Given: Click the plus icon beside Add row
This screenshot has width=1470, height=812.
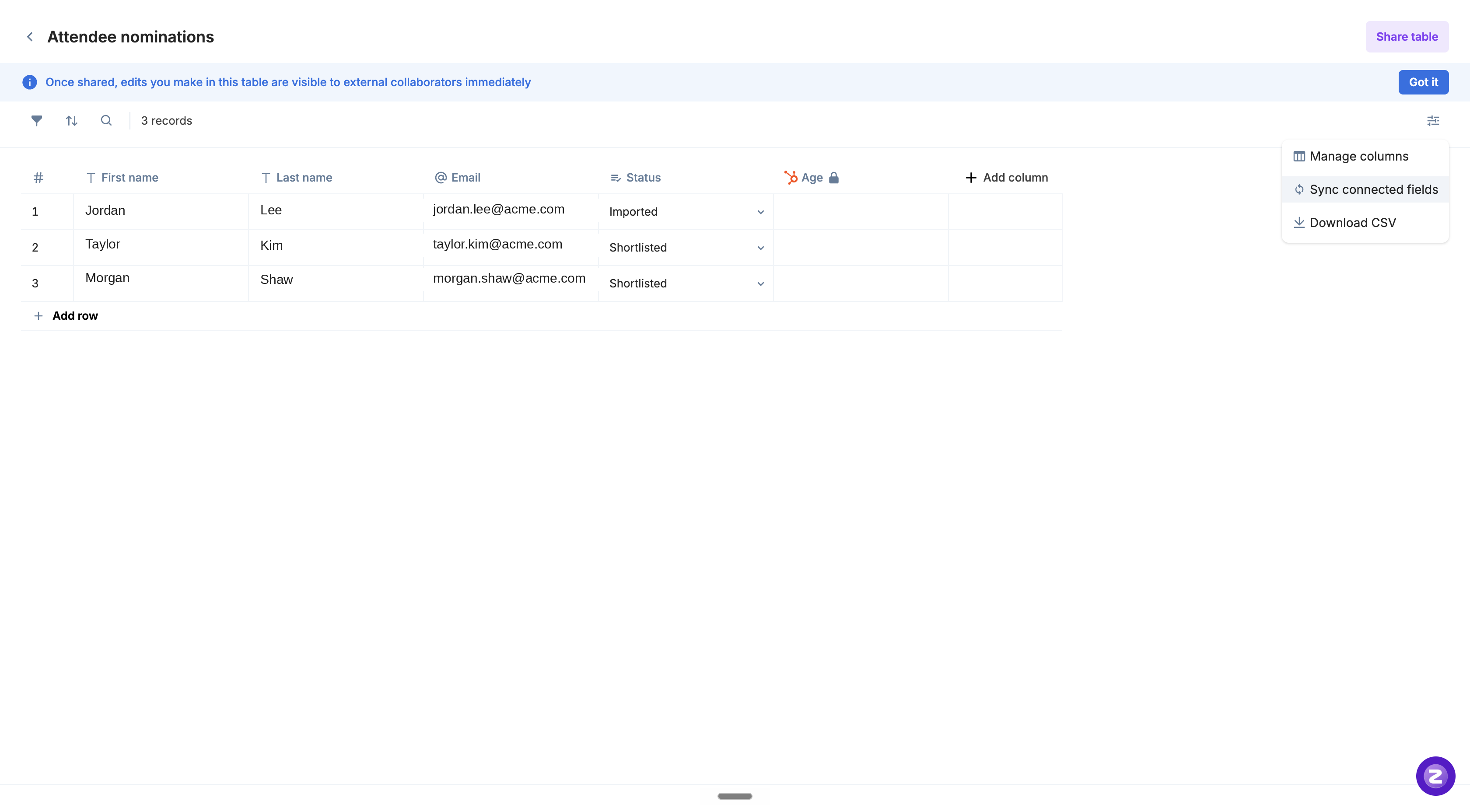Looking at the screenshot, I should point(38,315).
